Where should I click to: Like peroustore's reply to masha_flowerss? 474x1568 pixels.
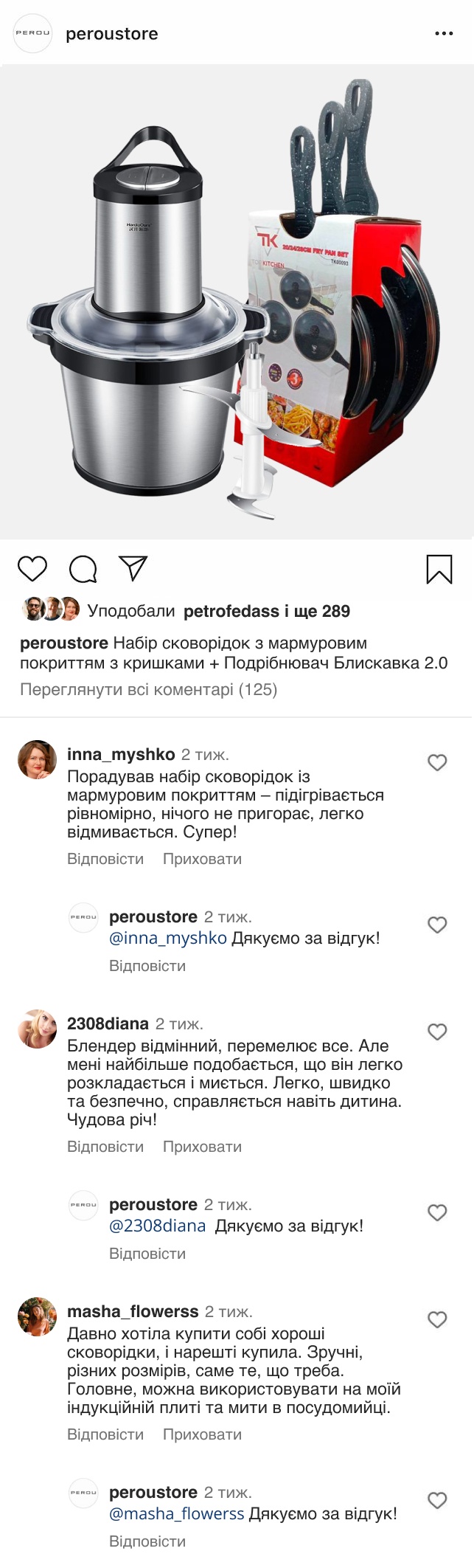pyautogui.click(x=437, y=1500)
